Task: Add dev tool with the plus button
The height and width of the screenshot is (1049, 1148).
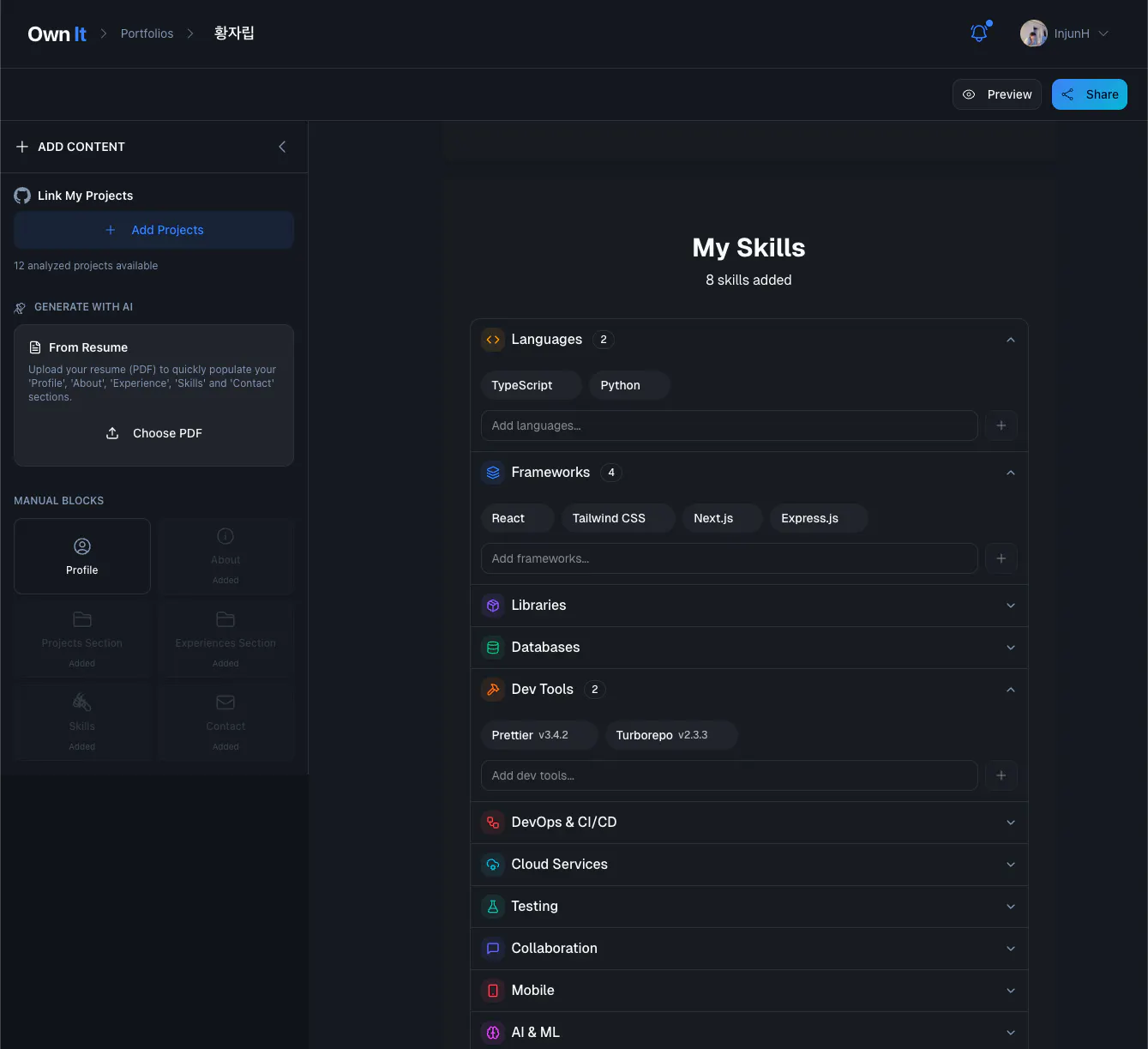Action: coord(1001,775)
